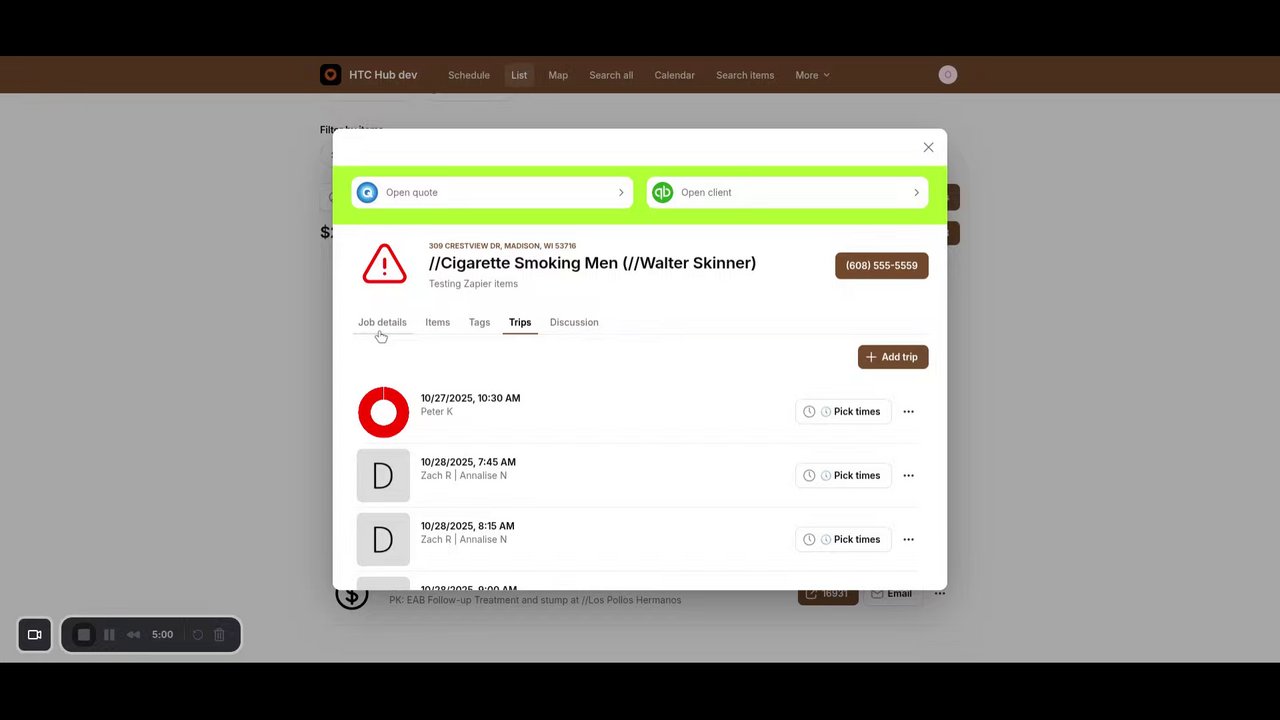Click the 10/28/2025, 7:45 AM trip date
This screenshot has width=1280, height=720.
468,462
